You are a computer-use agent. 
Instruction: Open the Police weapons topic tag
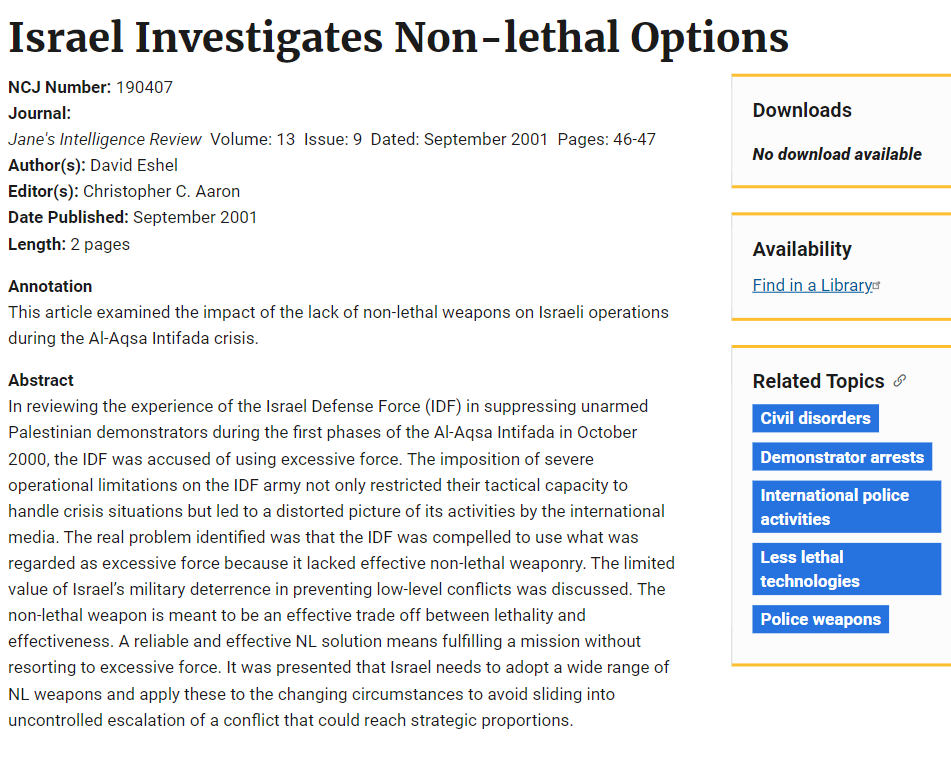click(820, 619)
